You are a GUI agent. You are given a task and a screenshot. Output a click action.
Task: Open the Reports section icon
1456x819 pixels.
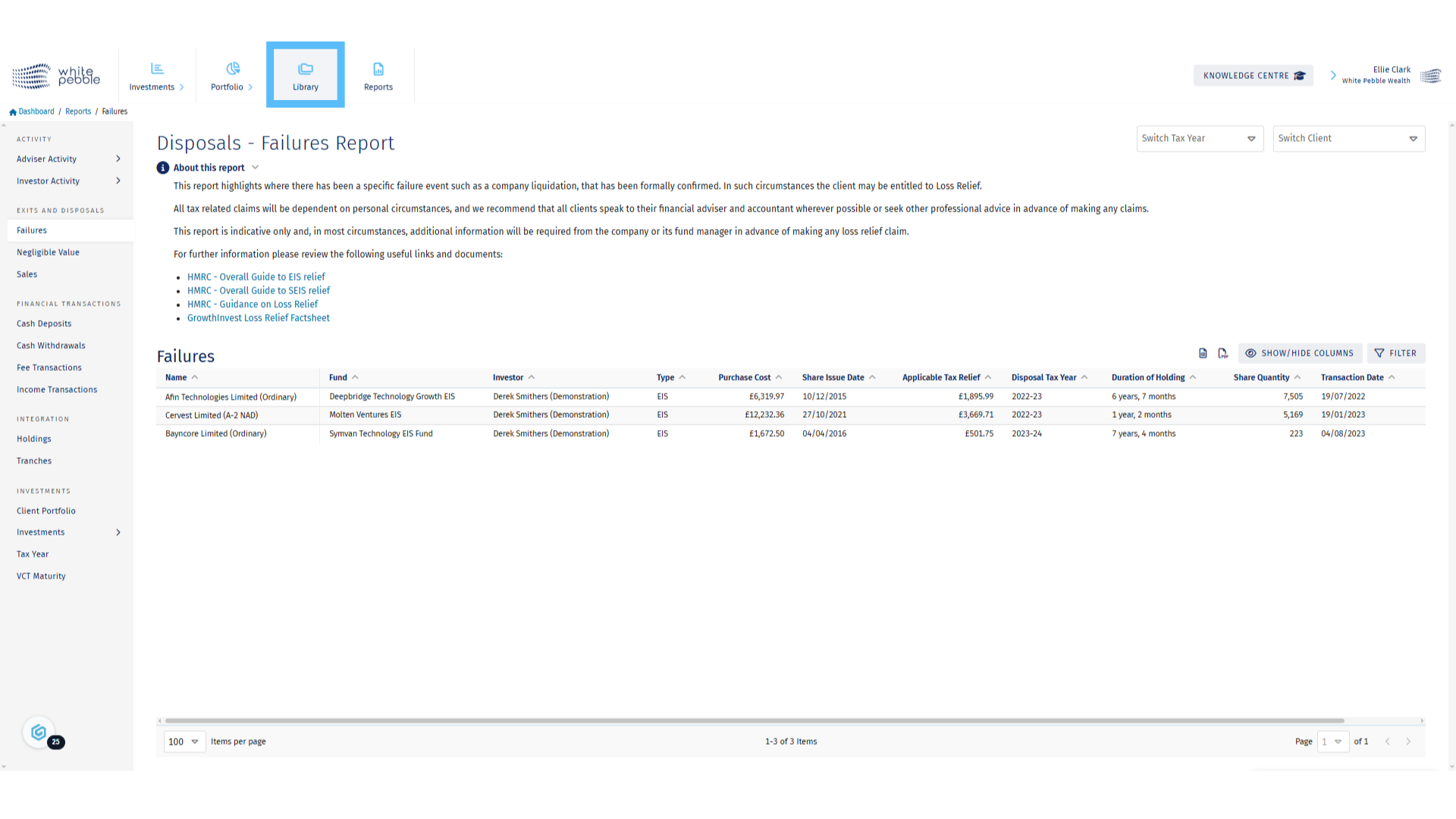pos(378,69)
